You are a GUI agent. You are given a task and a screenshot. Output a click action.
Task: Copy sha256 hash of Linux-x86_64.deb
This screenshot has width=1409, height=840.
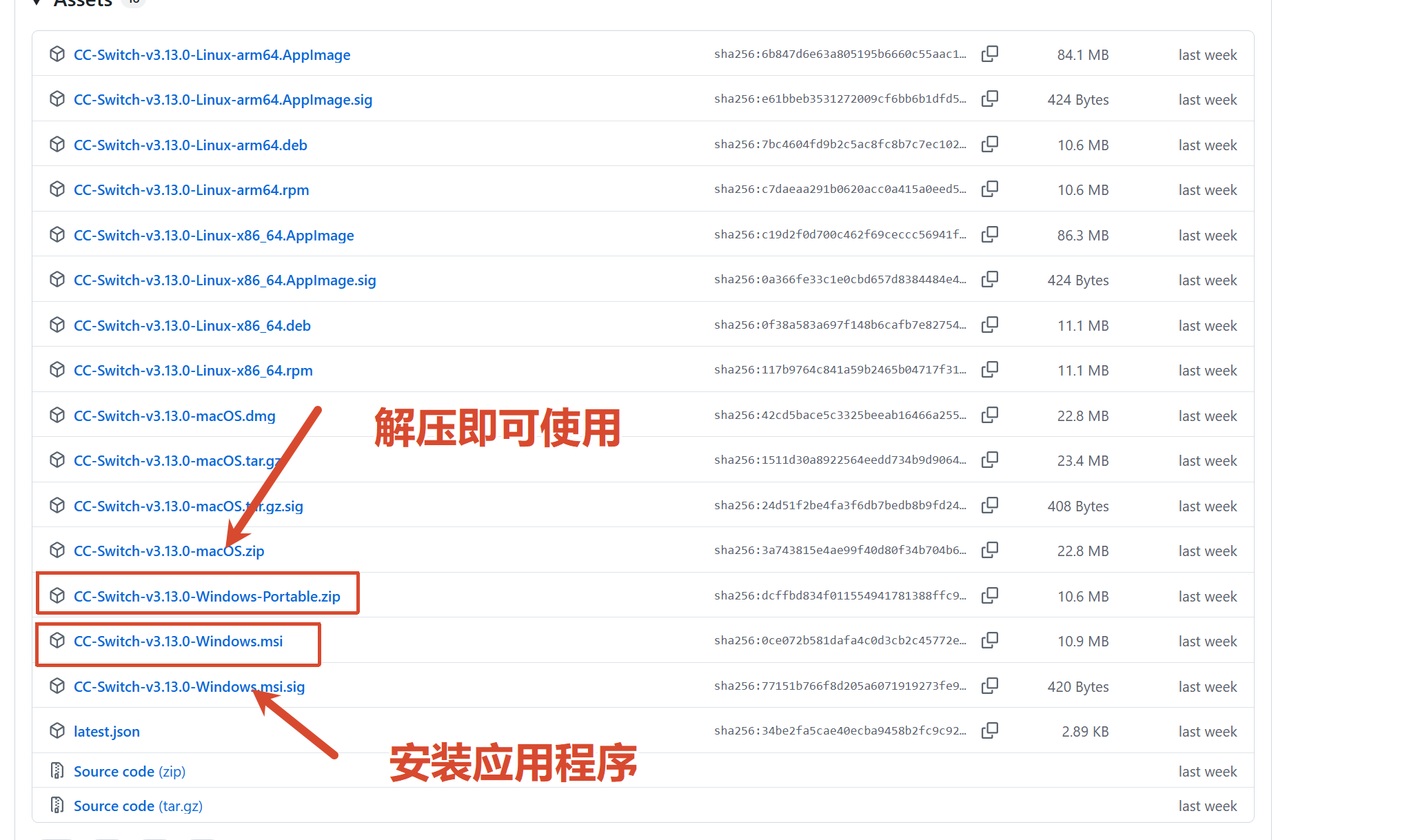click(989, 325)
